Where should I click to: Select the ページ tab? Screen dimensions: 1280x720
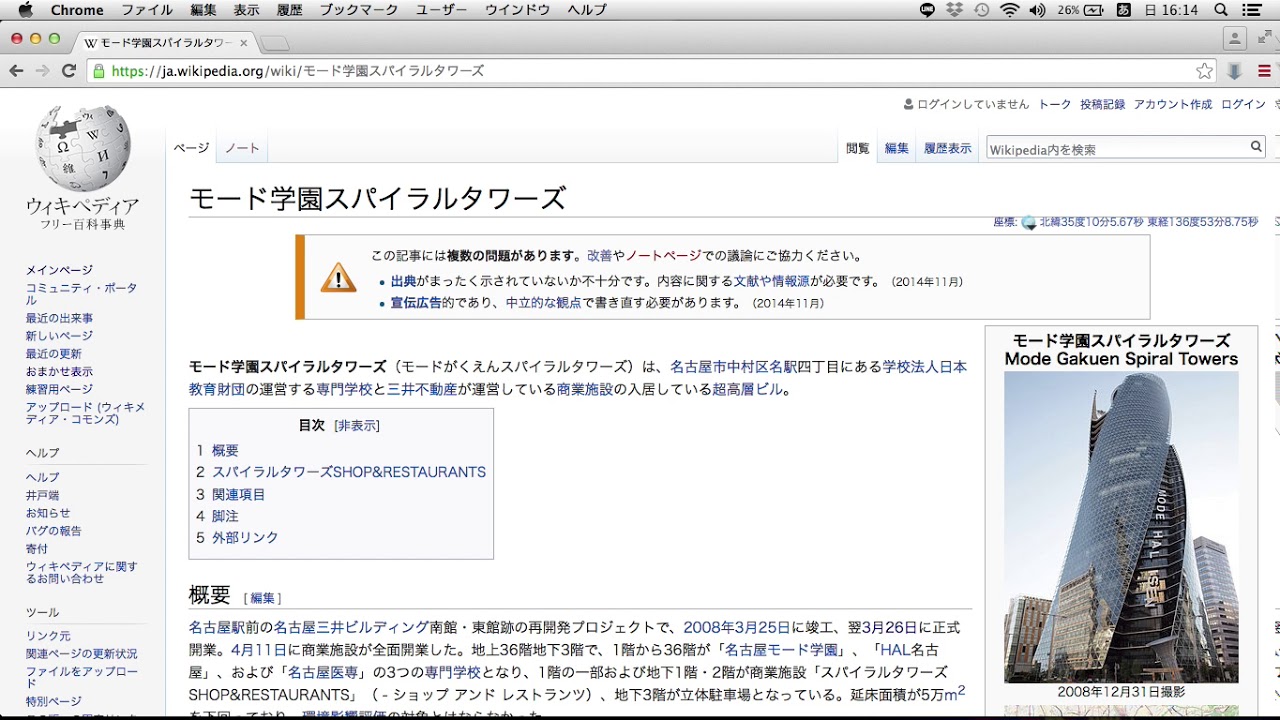[x=191, y=148]
